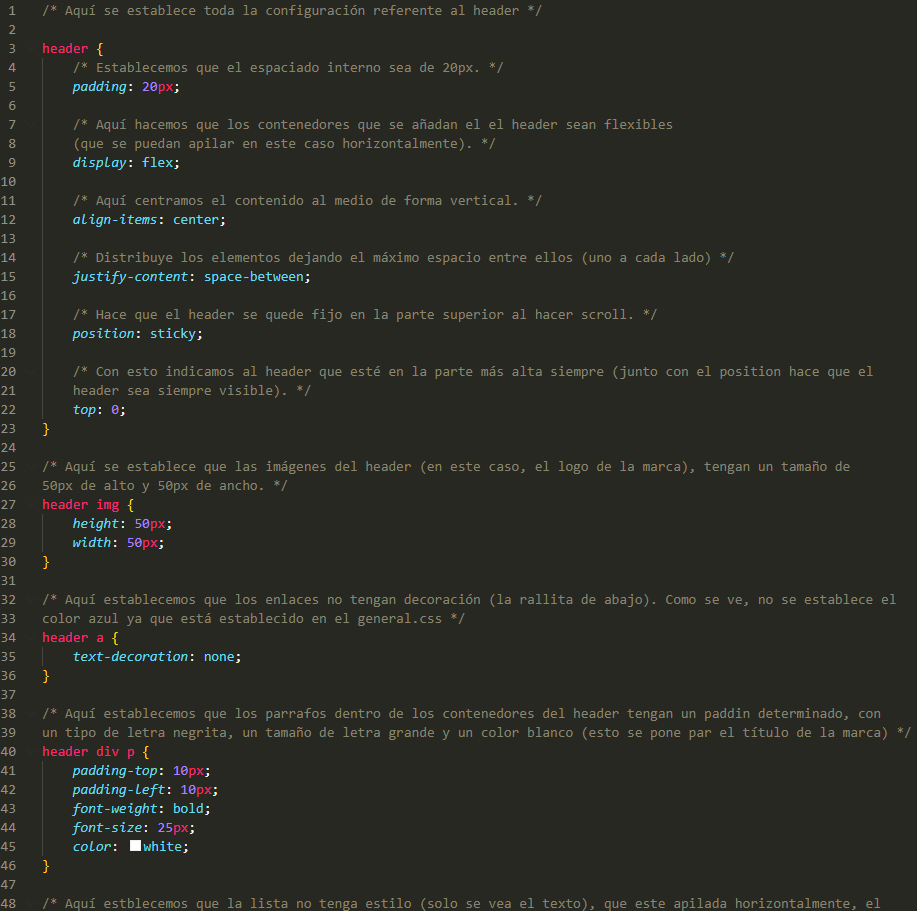Click the 'top' property on line 22
This screenshot has width=917, height=911.
pos(84,410)
